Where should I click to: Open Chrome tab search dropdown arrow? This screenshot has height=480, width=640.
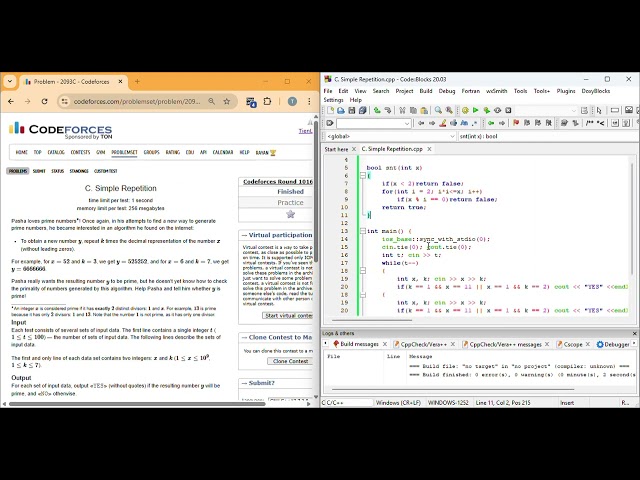[x=10, y=81]
